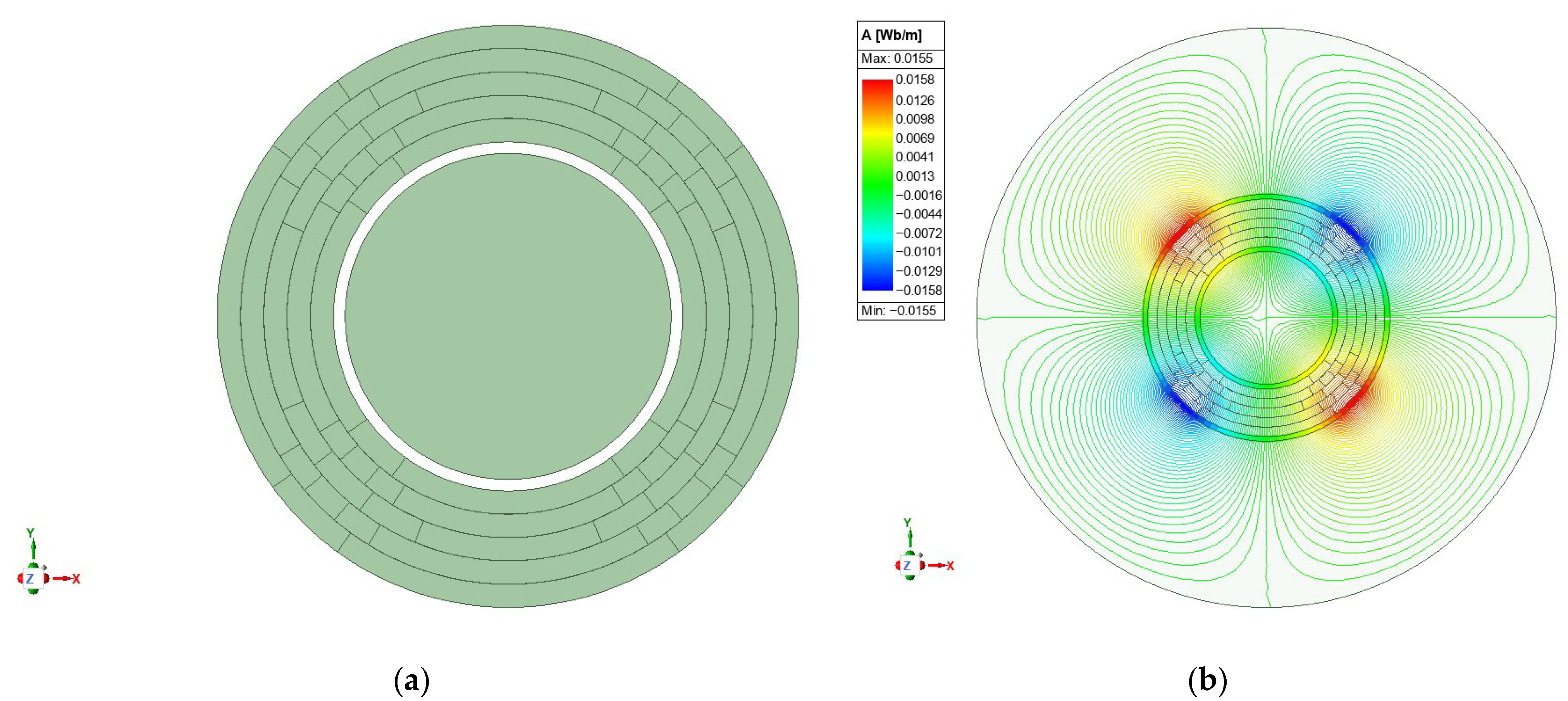
Task: Select the A [Wb/m] legend title
Action: [892, 35]
